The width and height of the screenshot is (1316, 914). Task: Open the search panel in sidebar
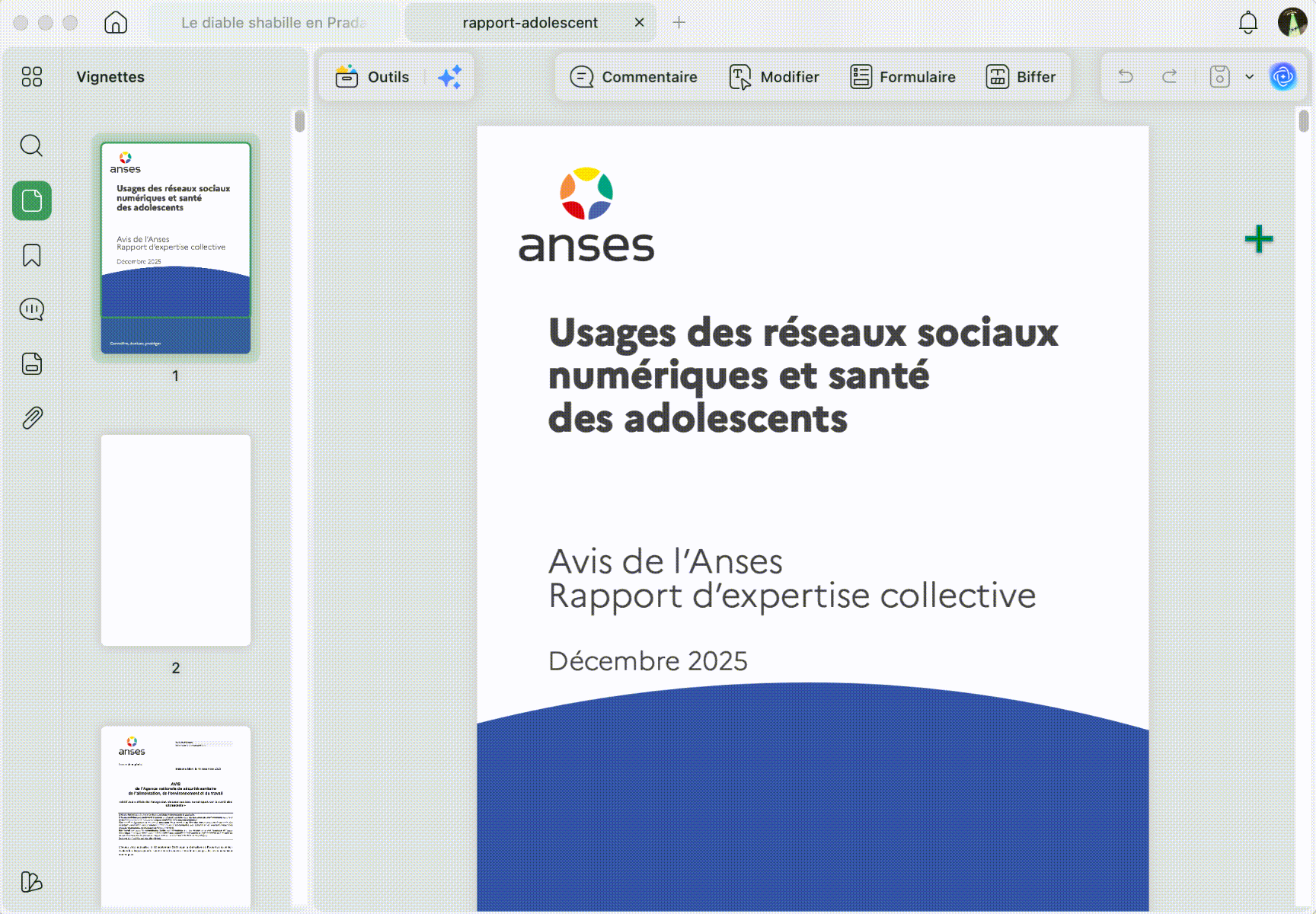[x=32, y=145]
